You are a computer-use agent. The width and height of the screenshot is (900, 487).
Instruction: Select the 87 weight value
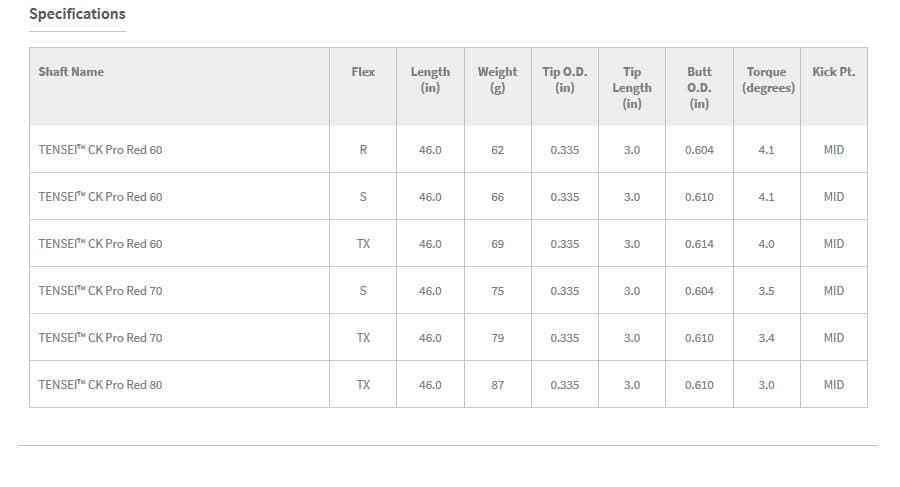(498, 385)
